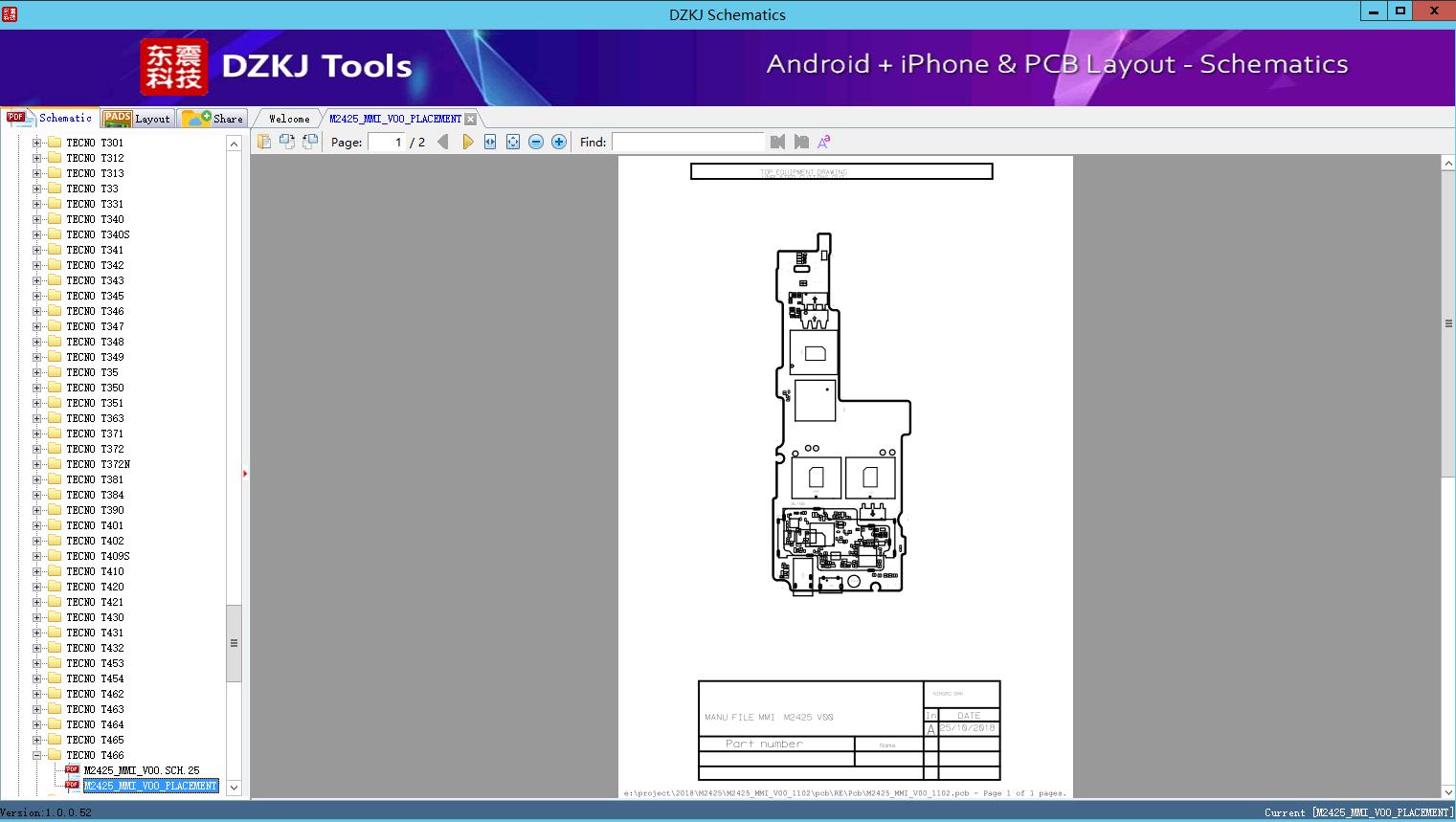1456x822 pixels.
Task: Select the TECNO T401 tree item
Action: pos(95,525)
